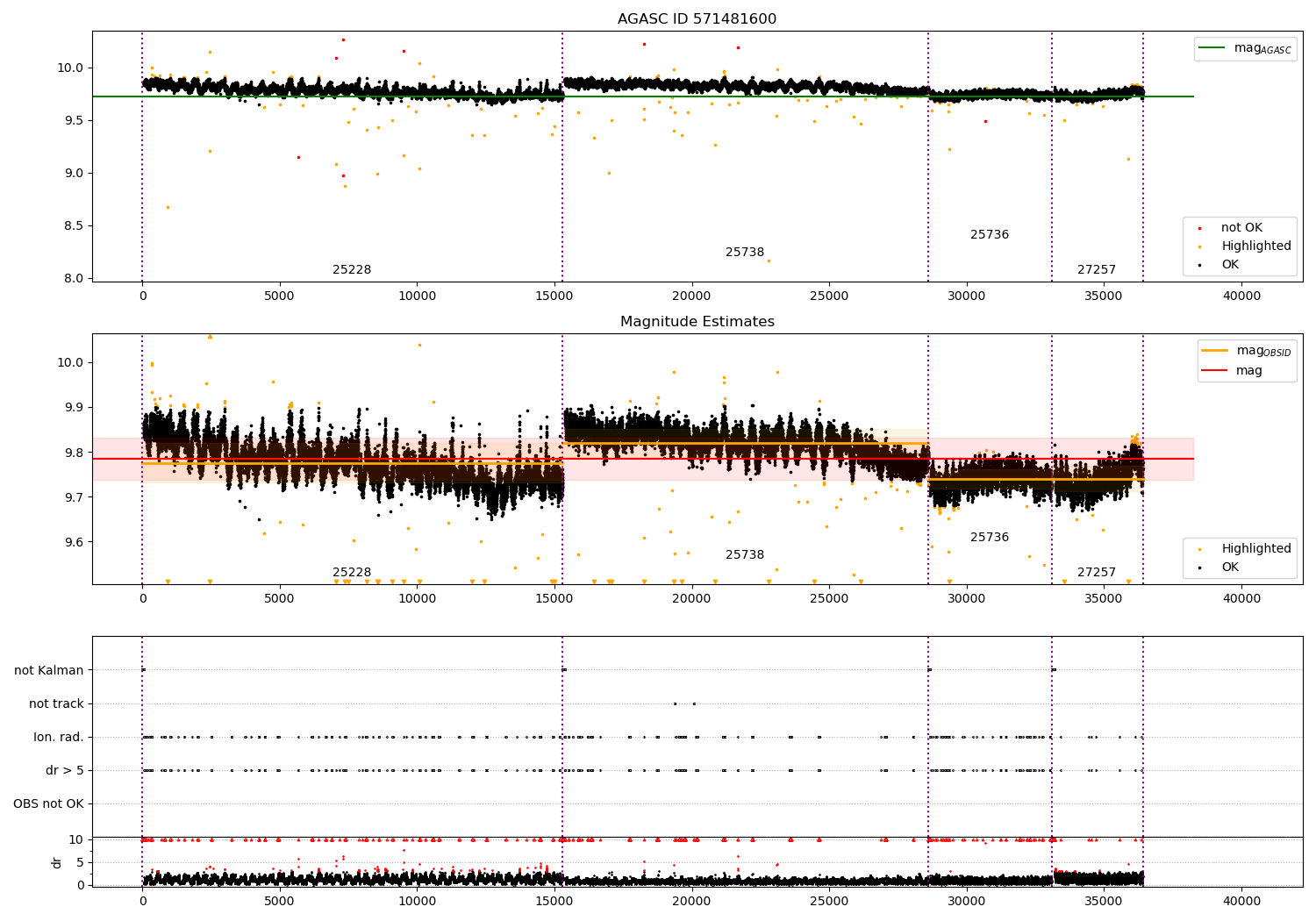Click the 'Ion. rad.' y-axis label

(59, 737)
